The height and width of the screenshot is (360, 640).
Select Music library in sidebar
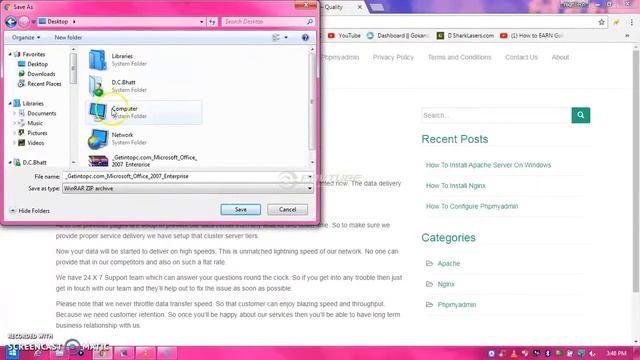coord(30,123)
